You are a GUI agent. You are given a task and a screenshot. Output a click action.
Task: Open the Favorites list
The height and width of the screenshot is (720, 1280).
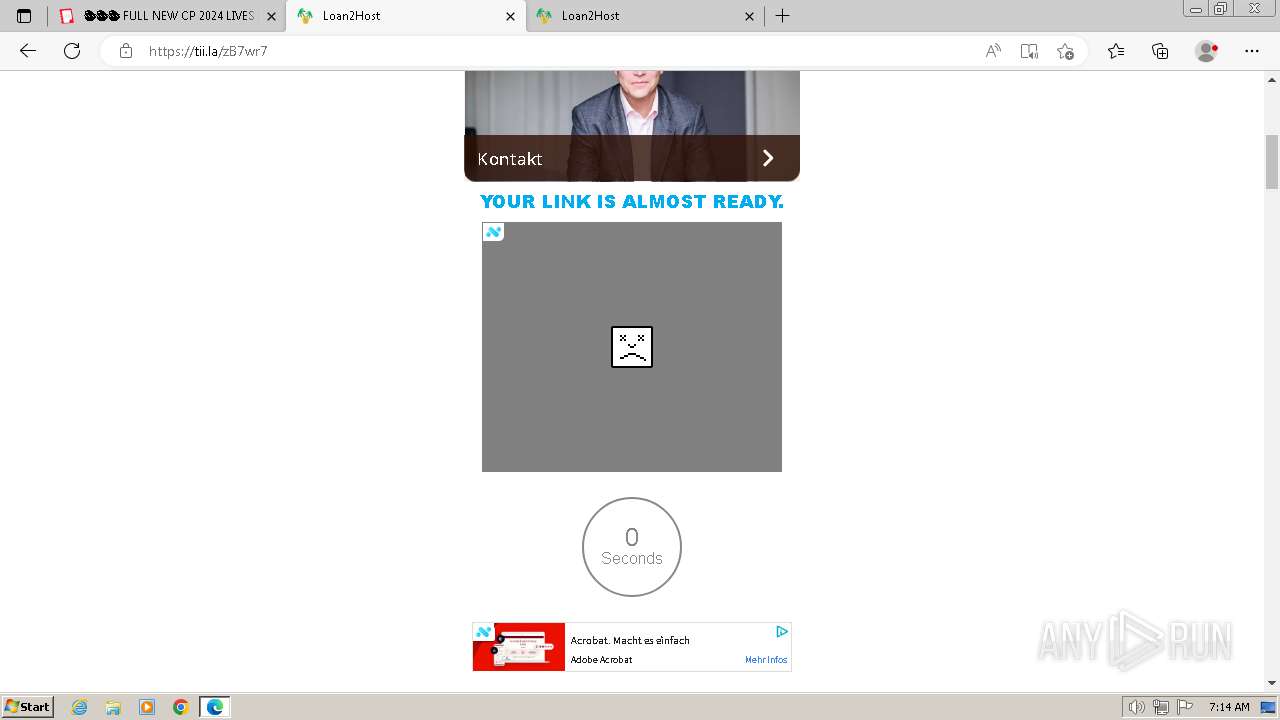tap(1116, 51)
